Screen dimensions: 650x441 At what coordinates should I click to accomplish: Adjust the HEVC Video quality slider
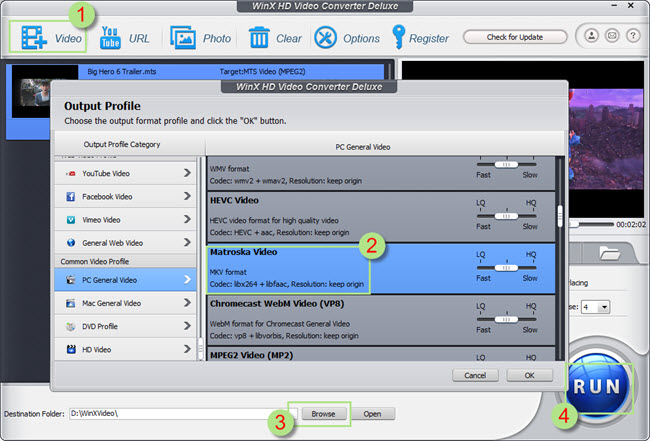coord(506,216)
